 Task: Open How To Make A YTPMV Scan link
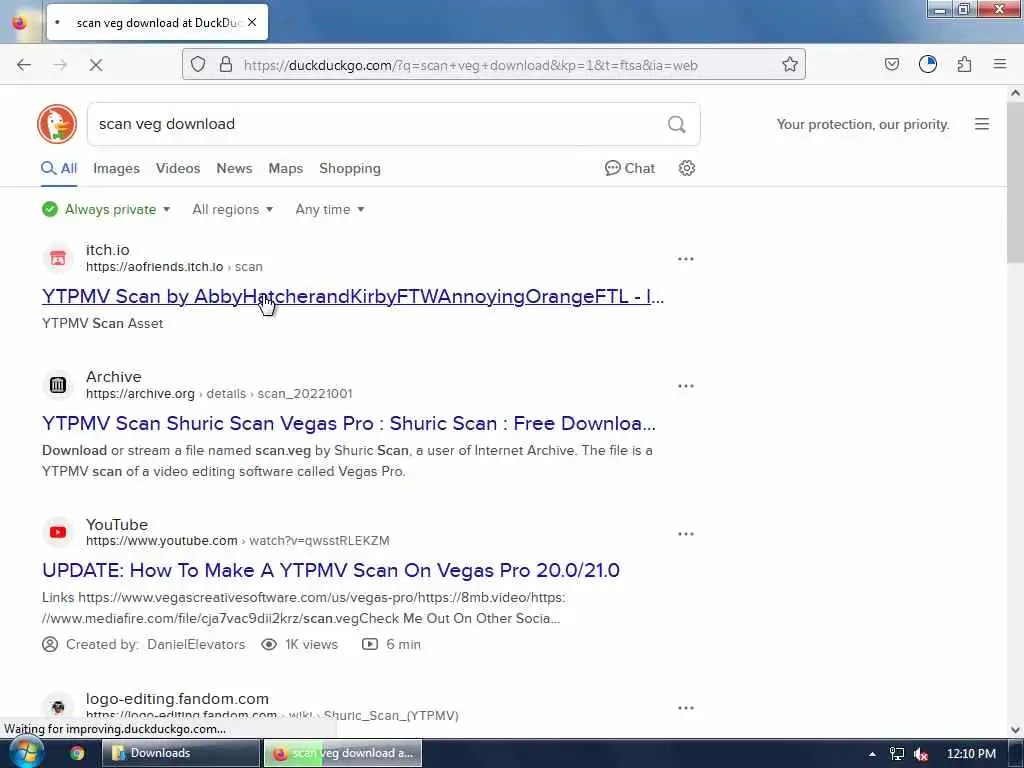pos(330,569)
